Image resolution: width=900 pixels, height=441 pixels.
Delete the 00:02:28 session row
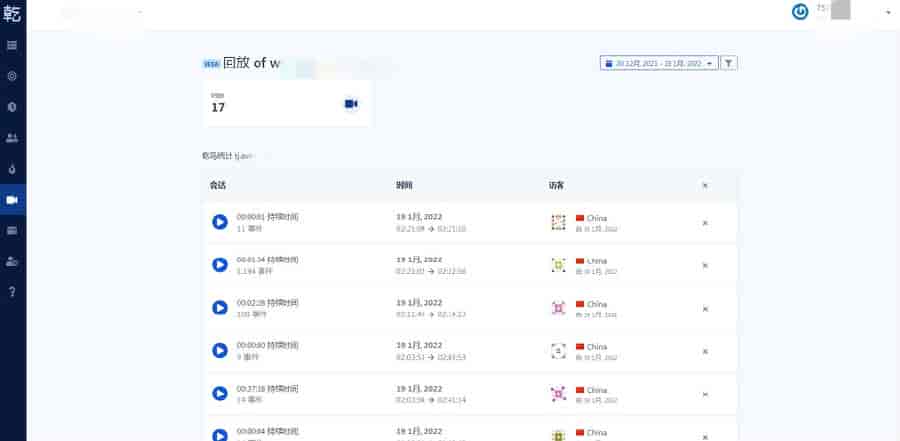[x=705, y=308]
